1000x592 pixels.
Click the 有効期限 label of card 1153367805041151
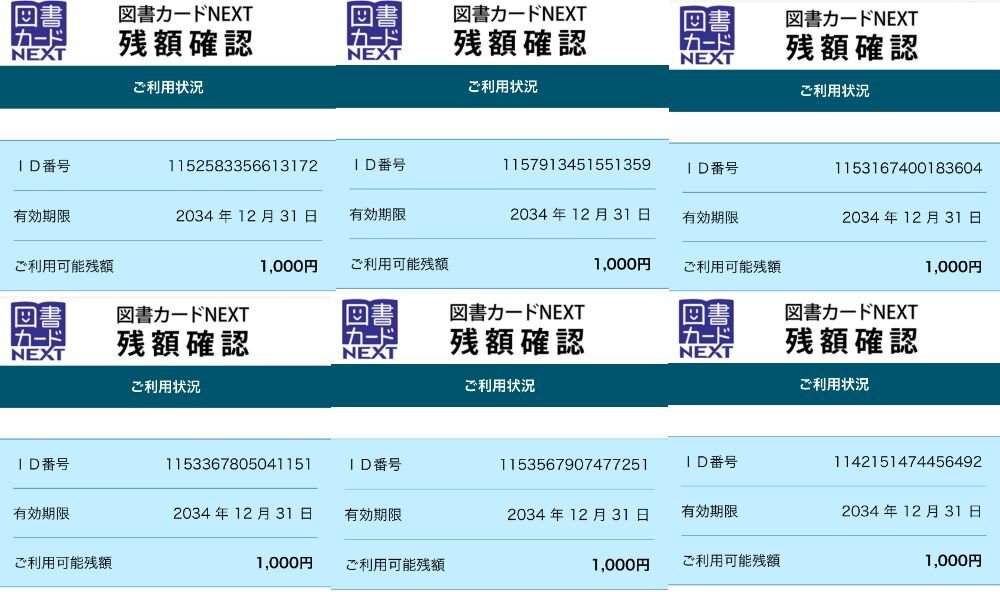point(41,514)
